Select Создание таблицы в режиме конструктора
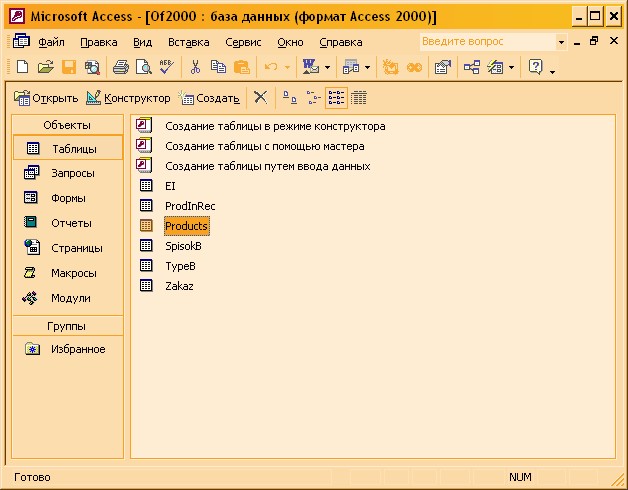This screenshot has height=490, width=628. 275,126
